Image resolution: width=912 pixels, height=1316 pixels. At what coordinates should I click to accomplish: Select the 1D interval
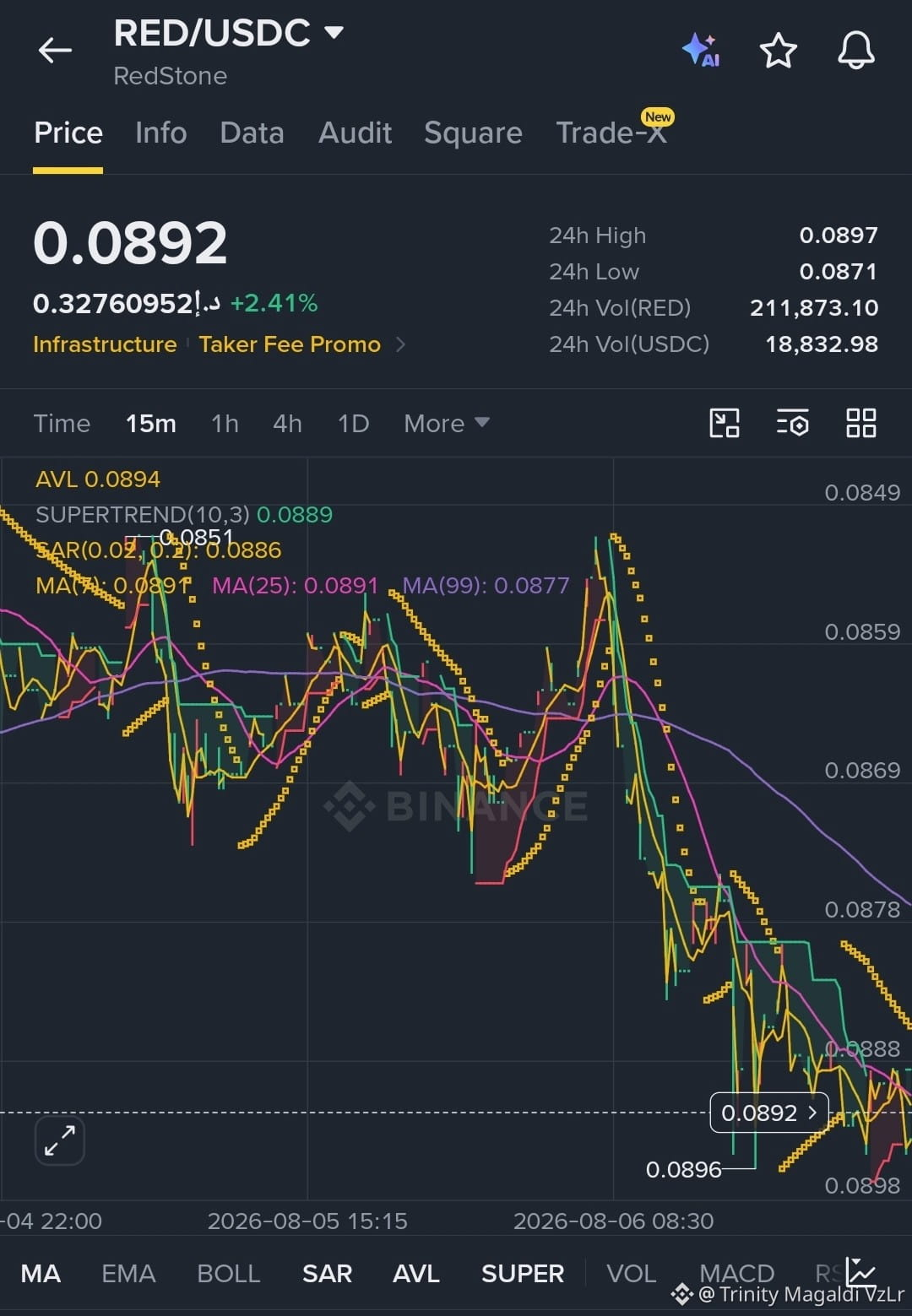353,423
